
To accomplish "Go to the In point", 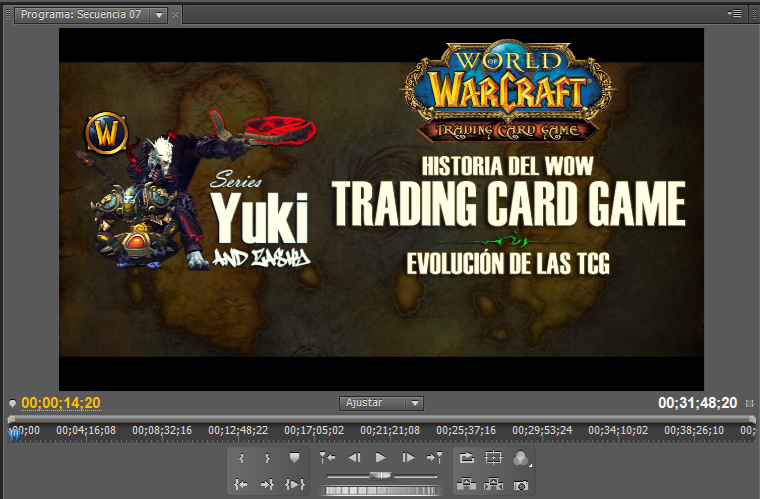I will (241, 484).
